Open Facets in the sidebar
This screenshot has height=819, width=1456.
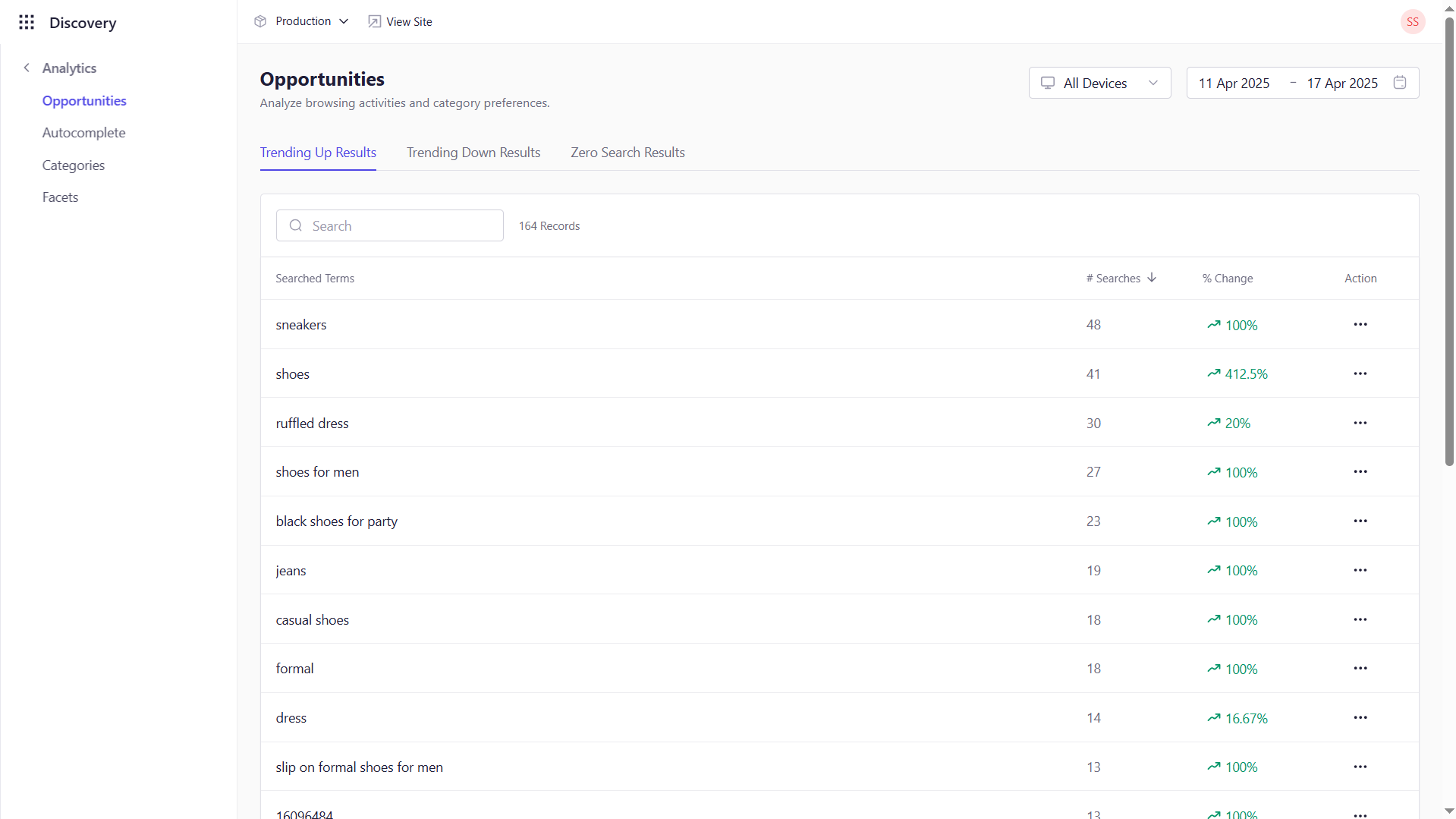click(x=60, y=197)
